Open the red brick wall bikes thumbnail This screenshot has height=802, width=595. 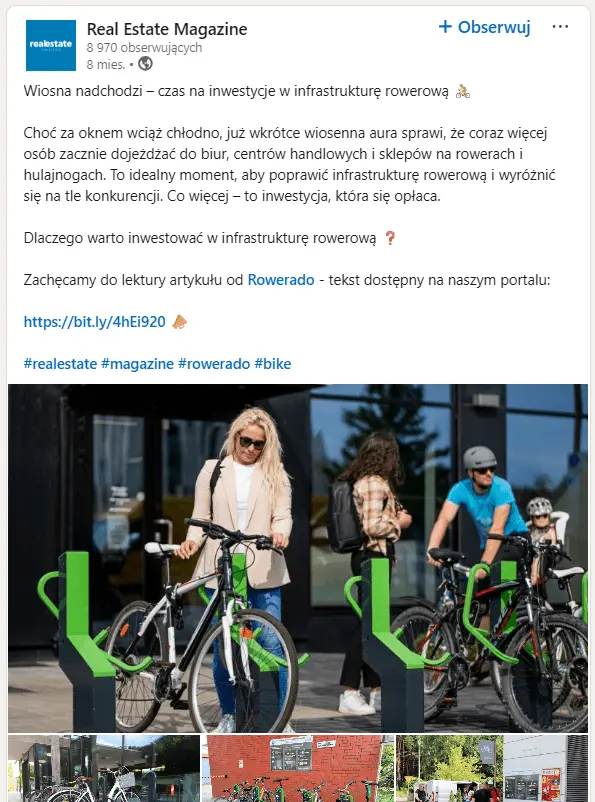[x=298, y=768]
